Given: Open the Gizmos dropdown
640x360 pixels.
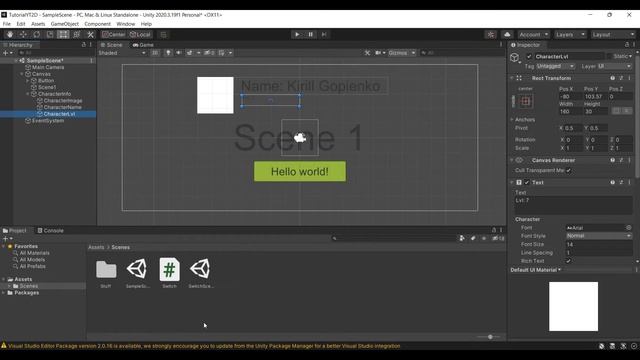Looking at the screenshot, I should coord(401,53).
